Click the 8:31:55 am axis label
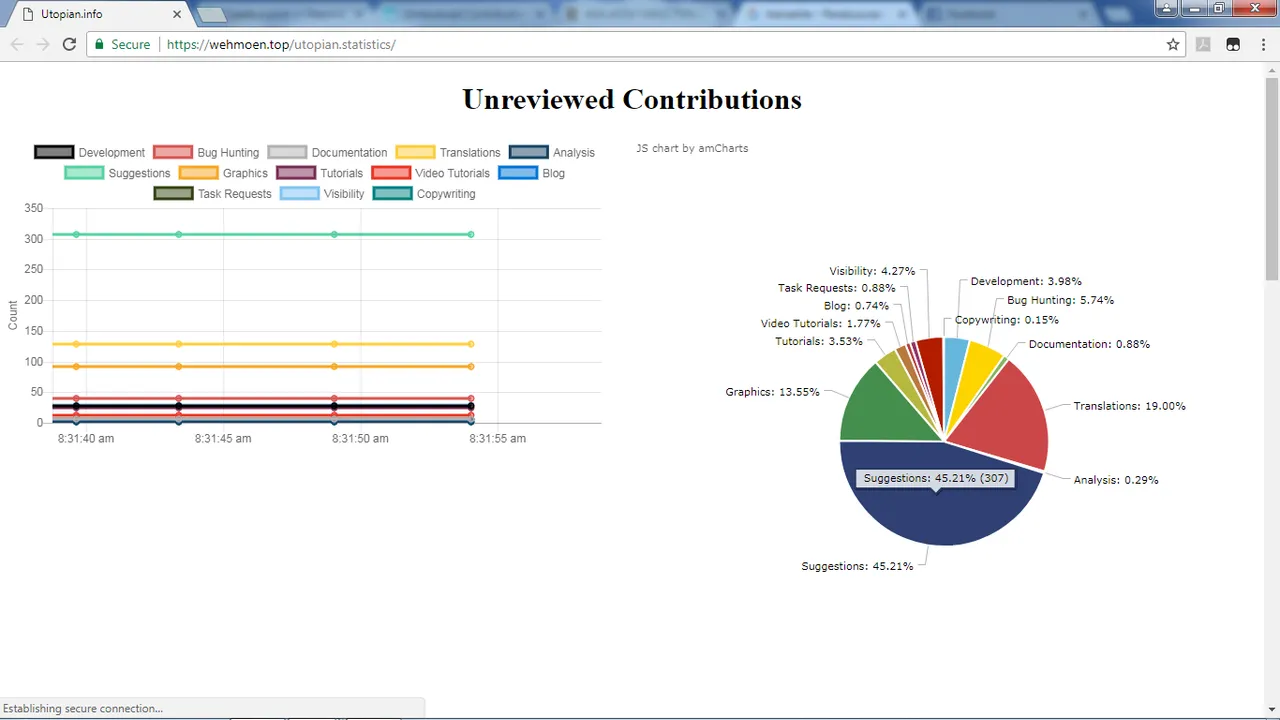 [498, 438]
